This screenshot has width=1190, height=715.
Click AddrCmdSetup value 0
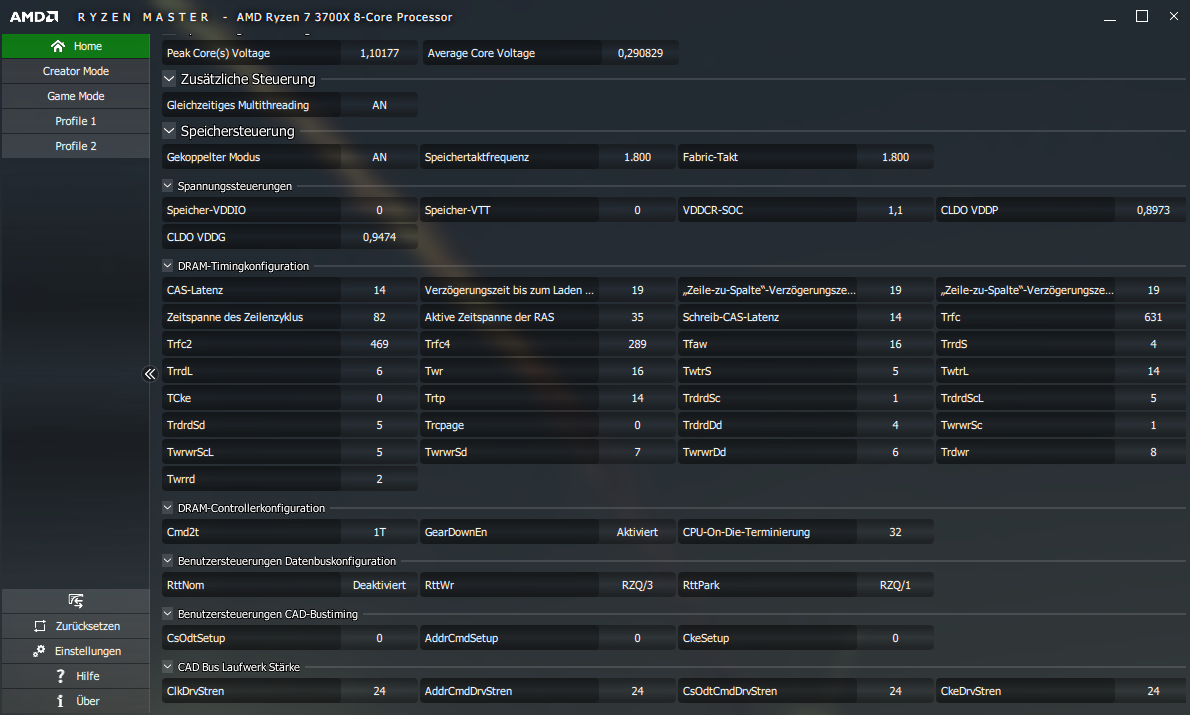coord(638,638)
